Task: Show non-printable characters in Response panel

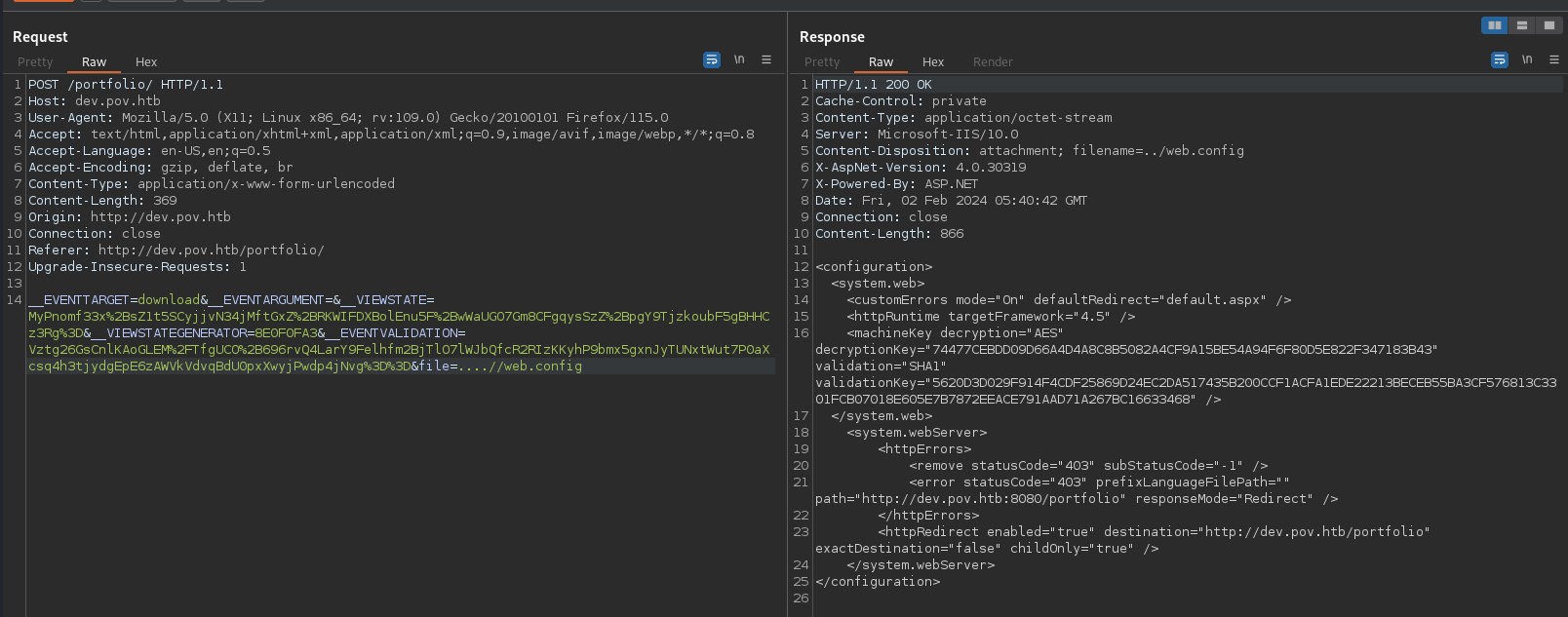Action: (x=1527, y=60)
